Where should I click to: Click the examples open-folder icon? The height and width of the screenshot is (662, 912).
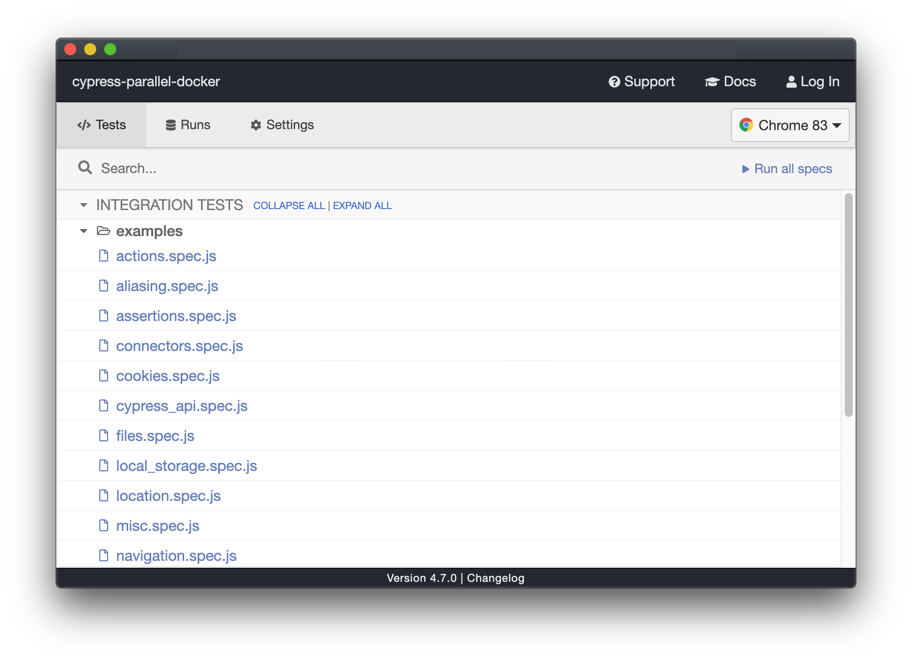point(104,231)
